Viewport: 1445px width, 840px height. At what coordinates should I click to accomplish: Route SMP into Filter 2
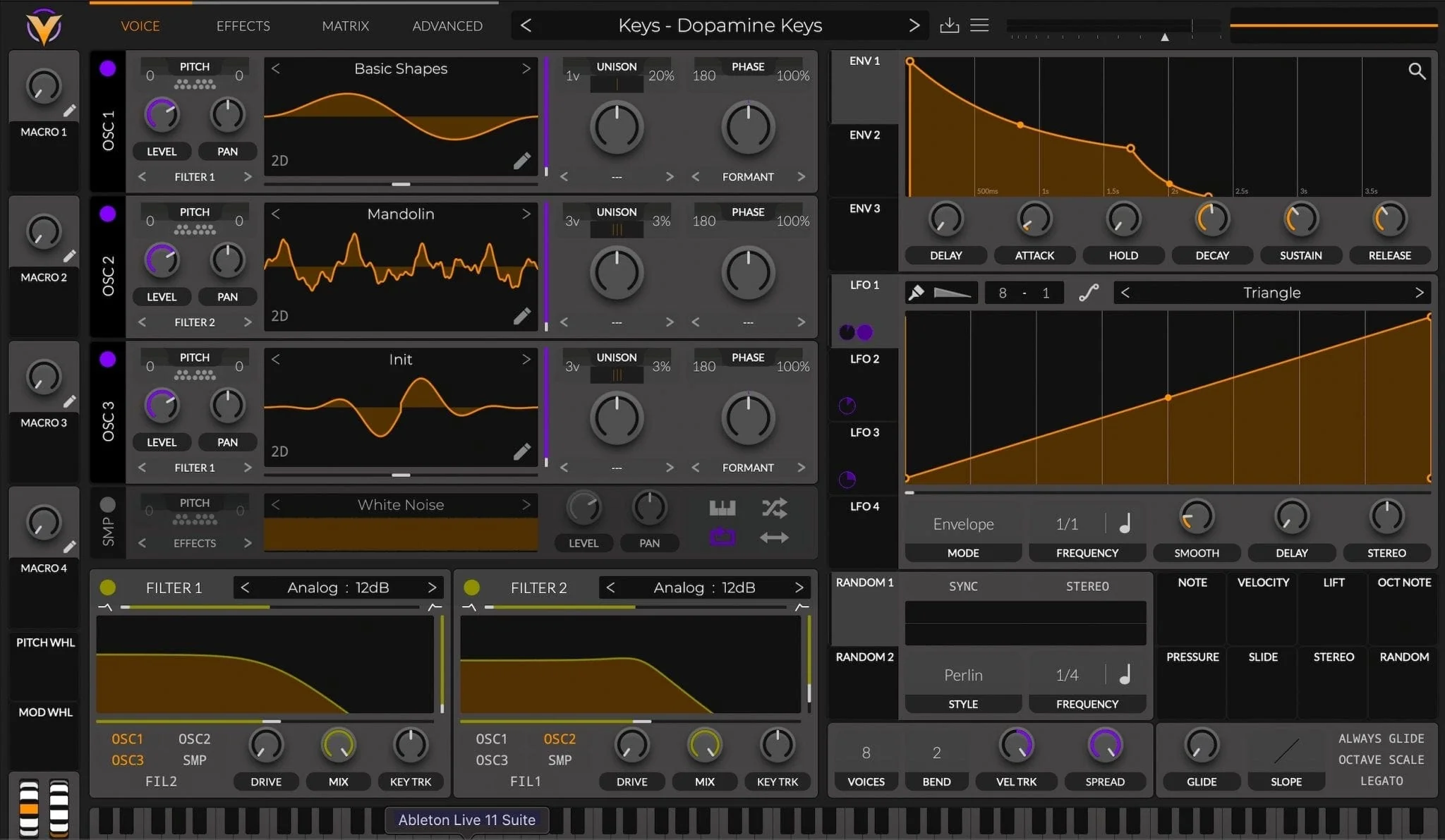(560, 760)
